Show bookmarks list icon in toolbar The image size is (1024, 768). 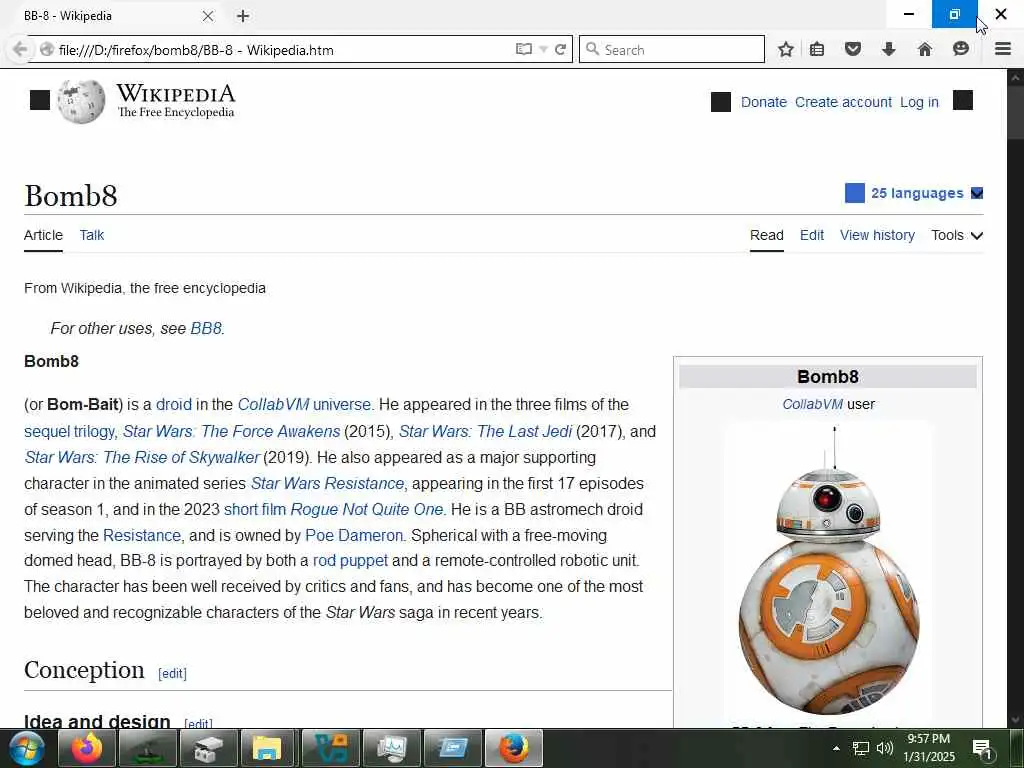[x=817, y=50]
